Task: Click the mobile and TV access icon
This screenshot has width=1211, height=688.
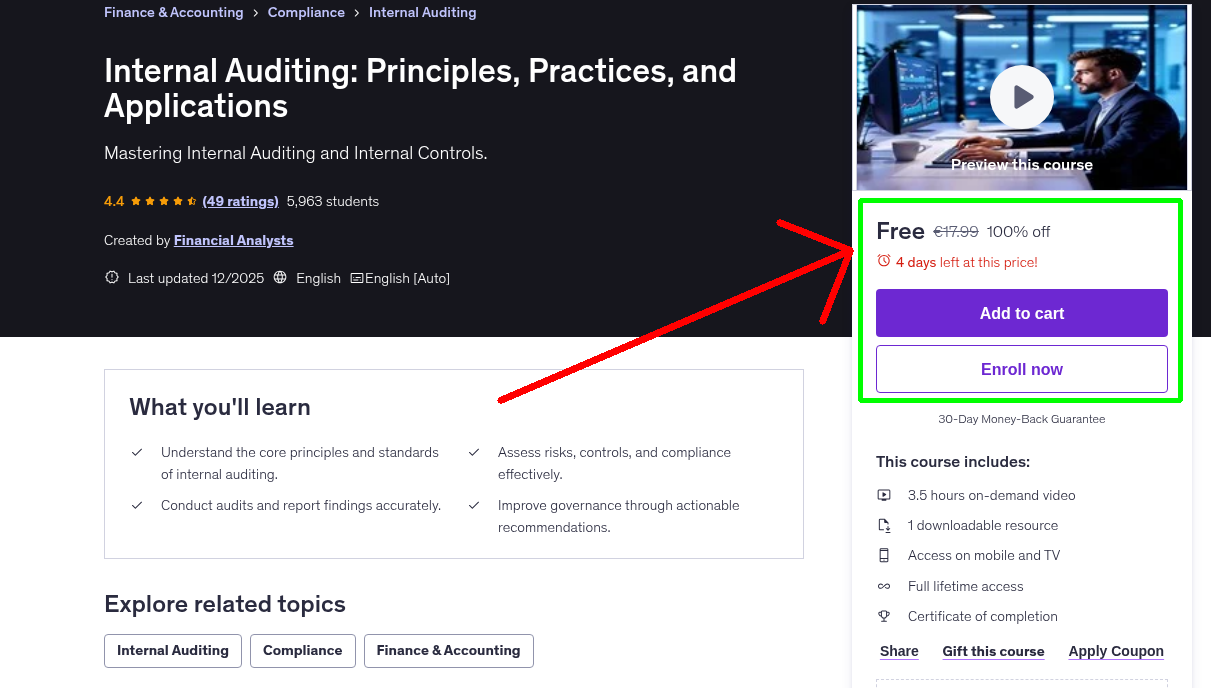Action: click(x=884, y=554)
